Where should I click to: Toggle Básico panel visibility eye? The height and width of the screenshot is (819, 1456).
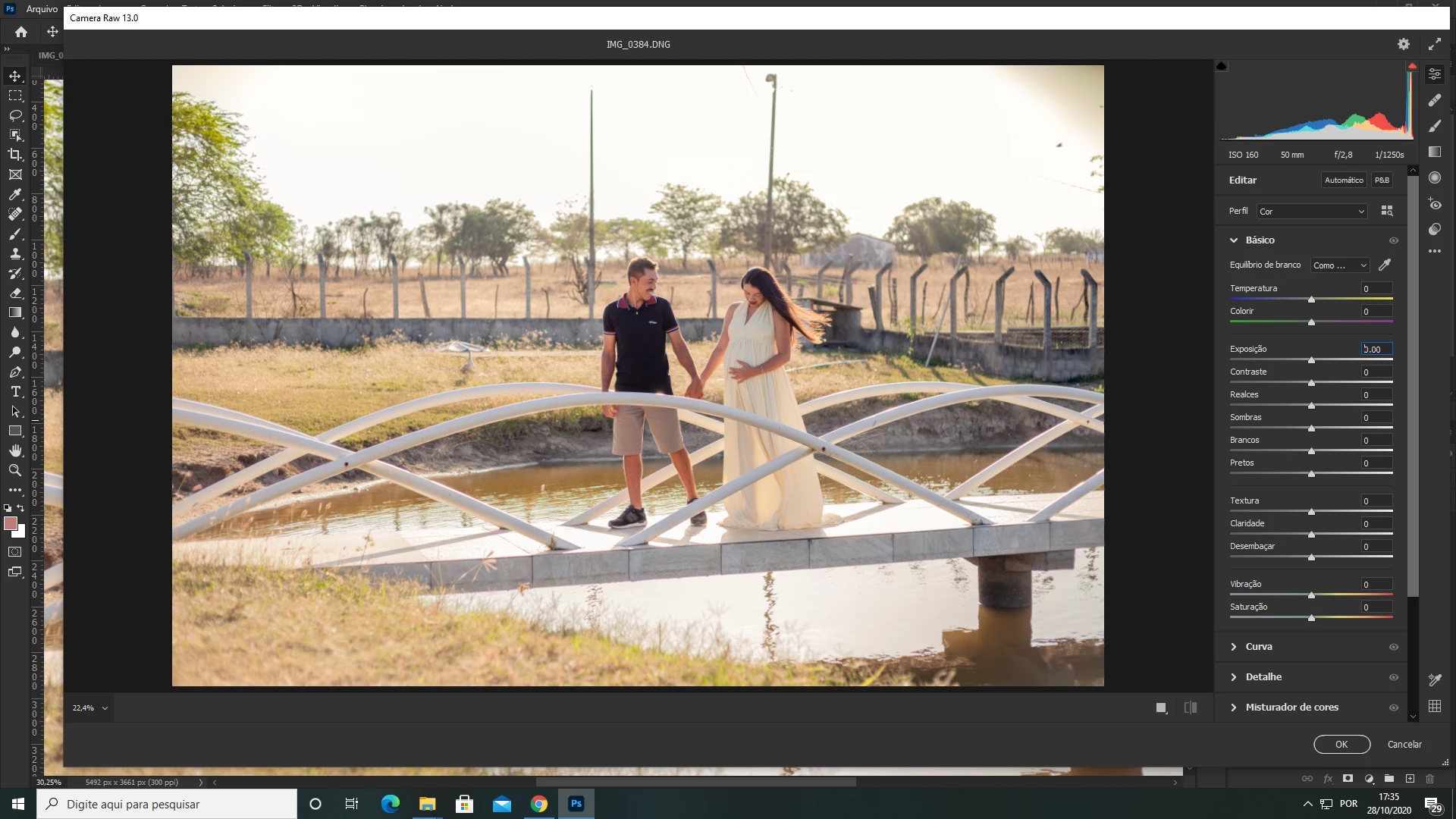[x=1393, y=240]
